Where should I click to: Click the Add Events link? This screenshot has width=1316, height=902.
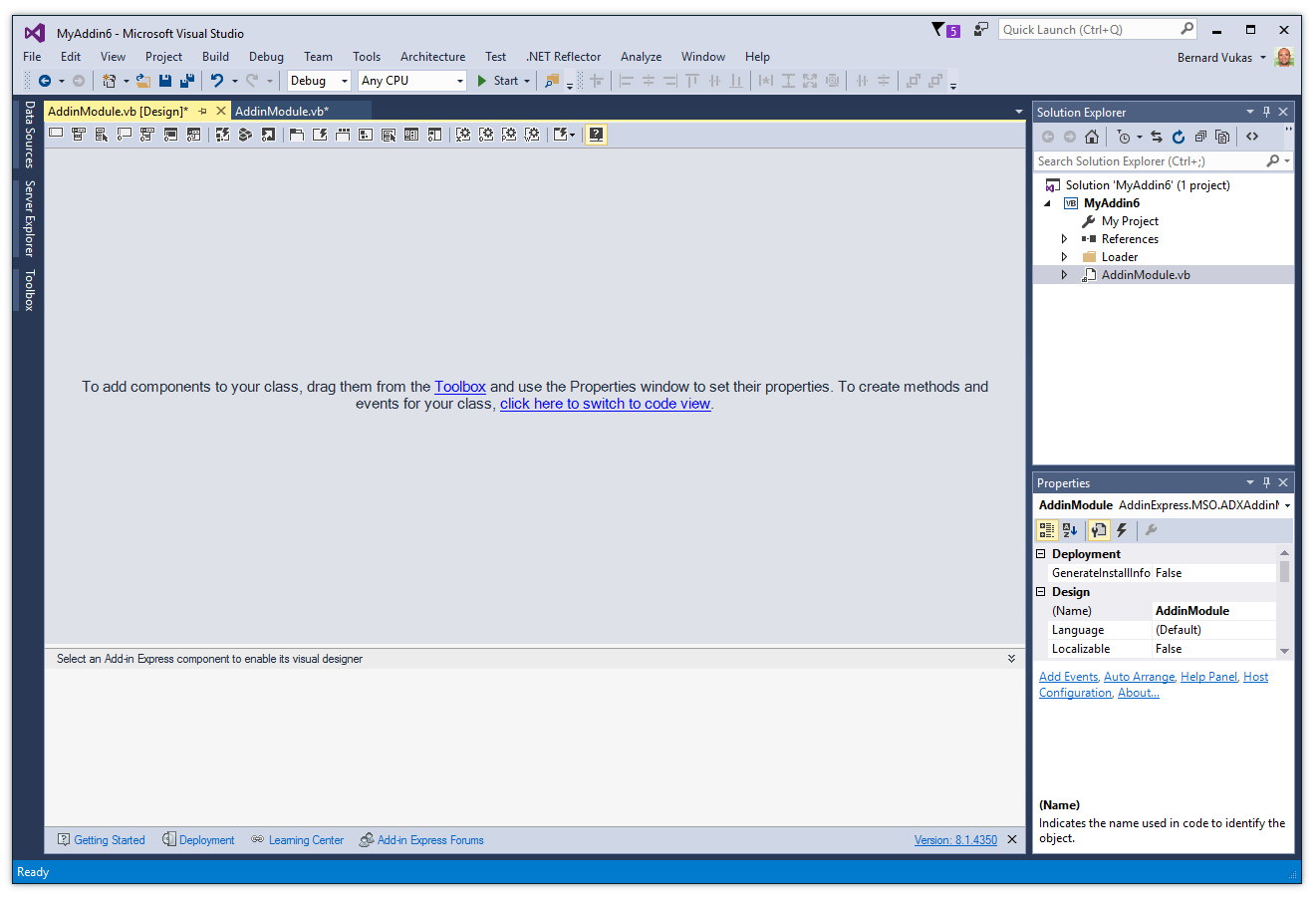point(1068,677)
